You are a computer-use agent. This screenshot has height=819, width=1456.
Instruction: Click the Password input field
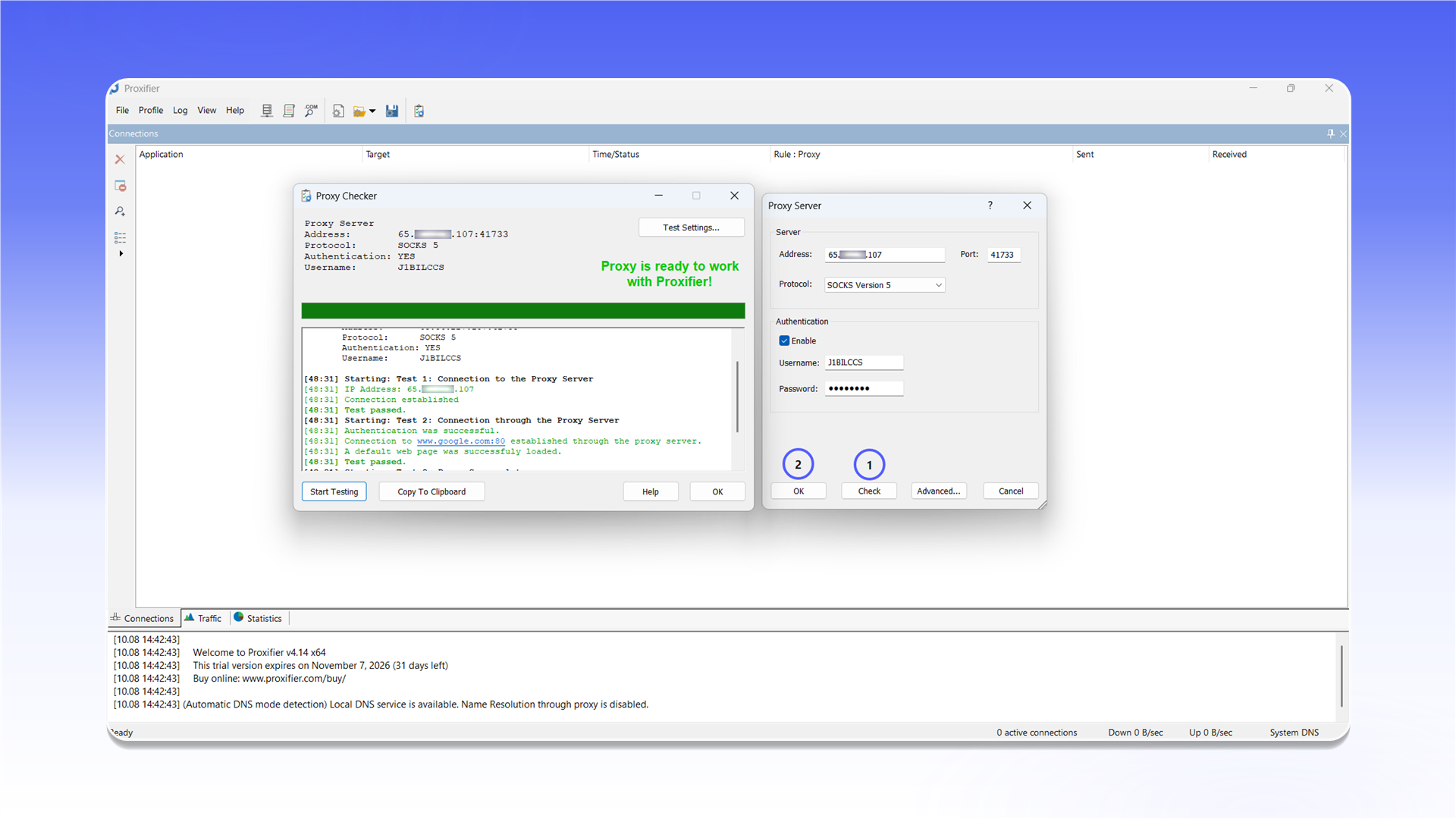864,388
